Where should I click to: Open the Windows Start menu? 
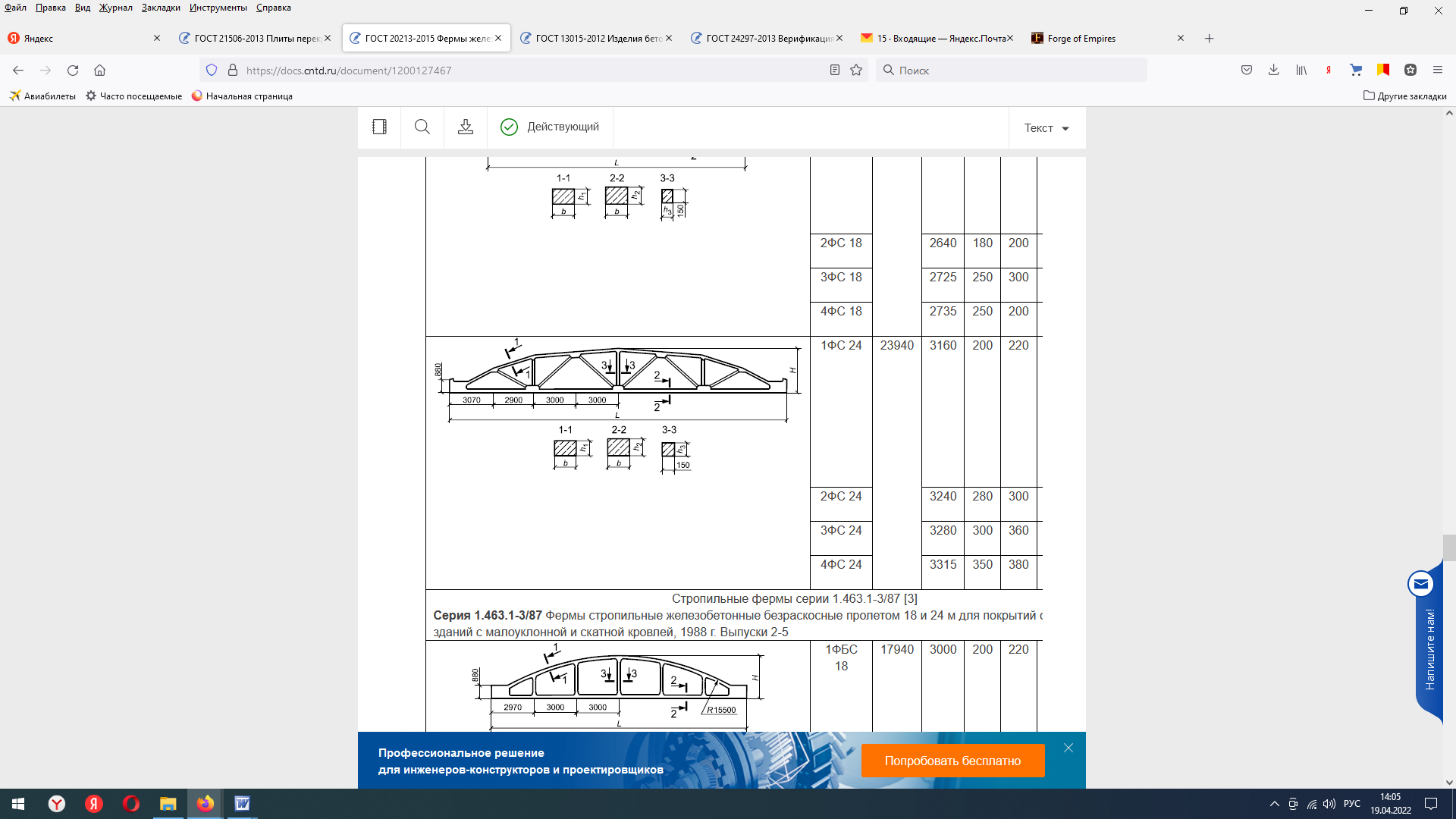[x=18, y=804]
